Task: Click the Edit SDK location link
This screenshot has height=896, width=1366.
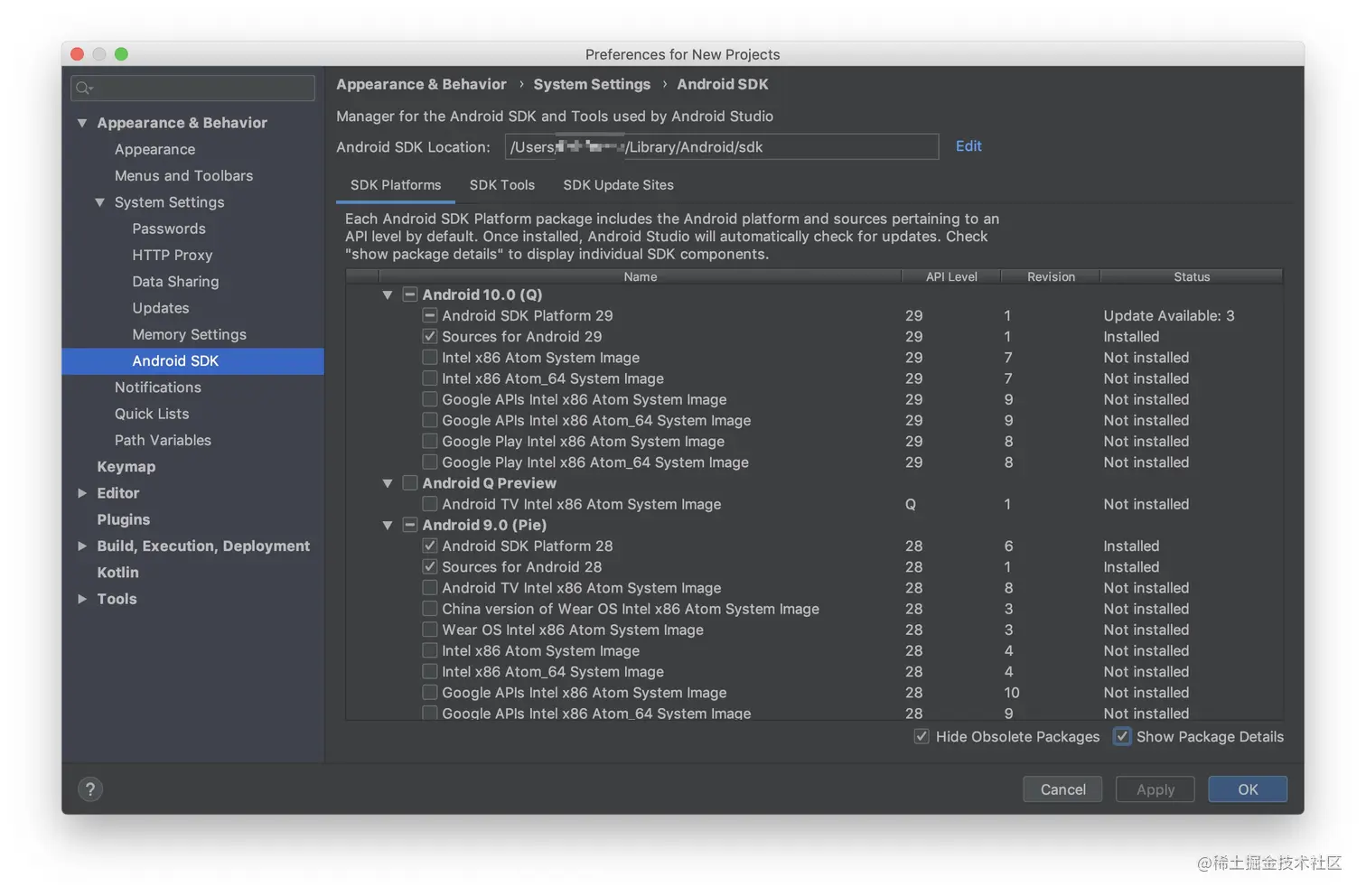Action: click(968, 145)
